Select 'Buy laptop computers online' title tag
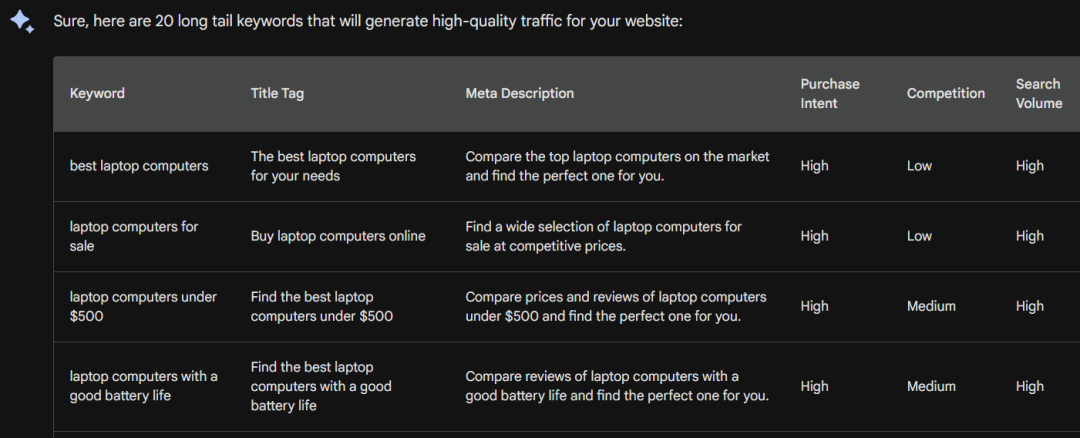 point(338,236)
